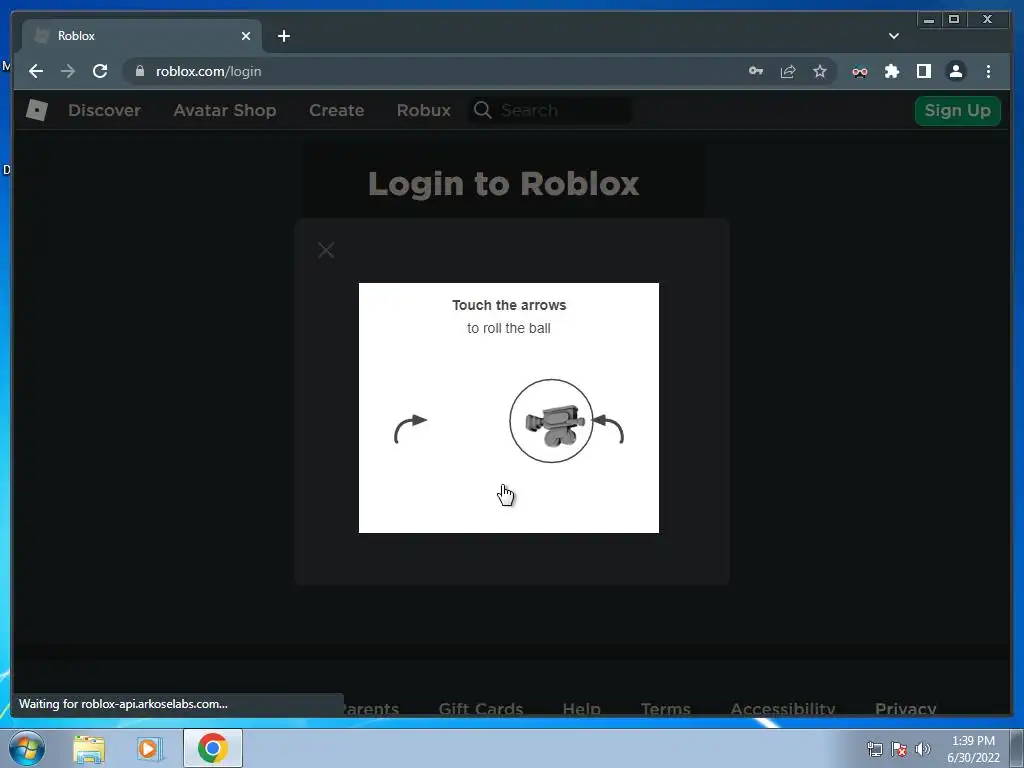
Task: Open Chrome three-dot menu
Action: (x=988, y=71)
